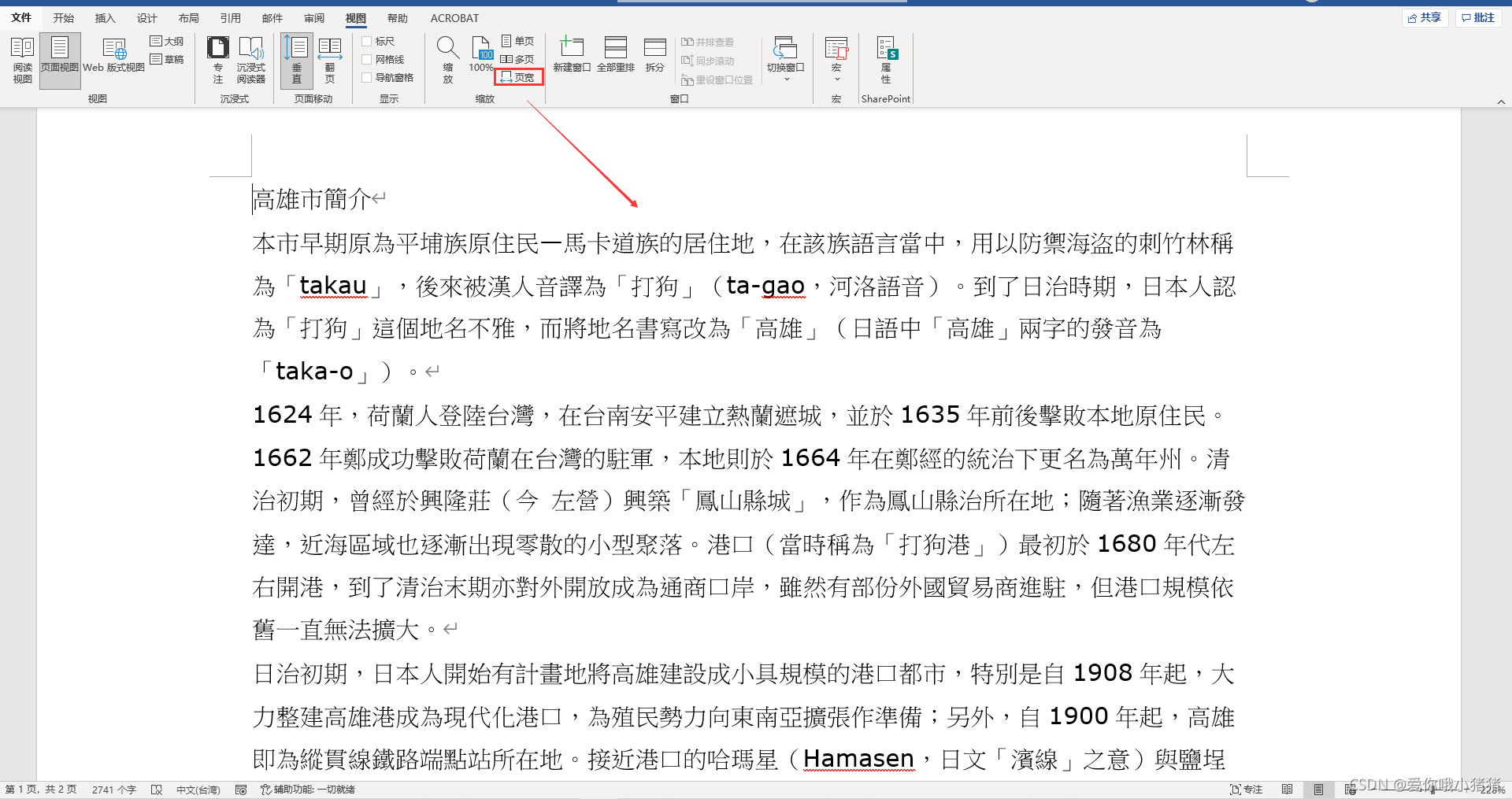Open the Zoom dialog (缩放)
The image size is (1512, 799).
448,61
